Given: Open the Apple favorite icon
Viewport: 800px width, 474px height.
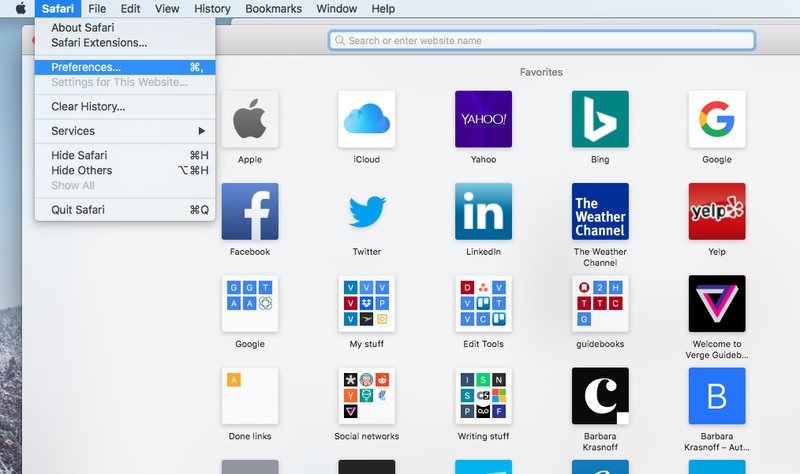Looking at the screenshot, I should point(250,119).
